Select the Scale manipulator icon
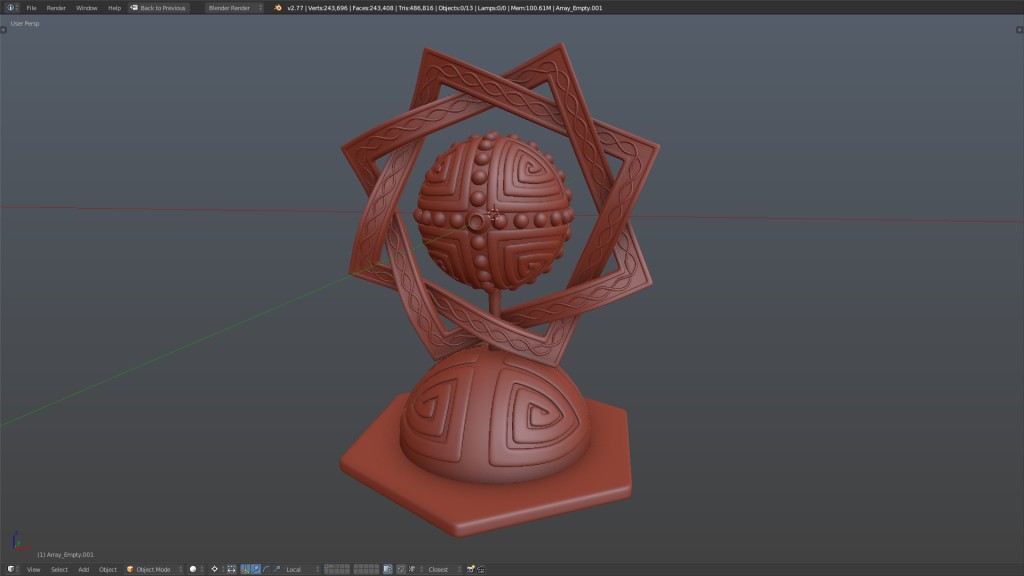 pyautogui.click(x=277, y=568)
